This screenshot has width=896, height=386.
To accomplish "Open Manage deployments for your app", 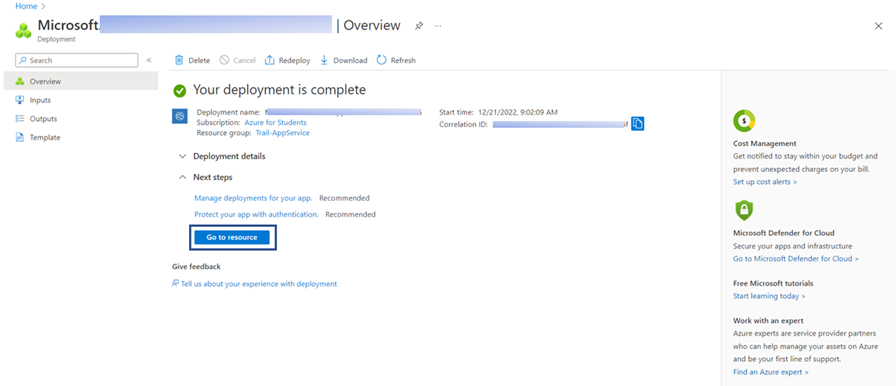I will 253,198.
